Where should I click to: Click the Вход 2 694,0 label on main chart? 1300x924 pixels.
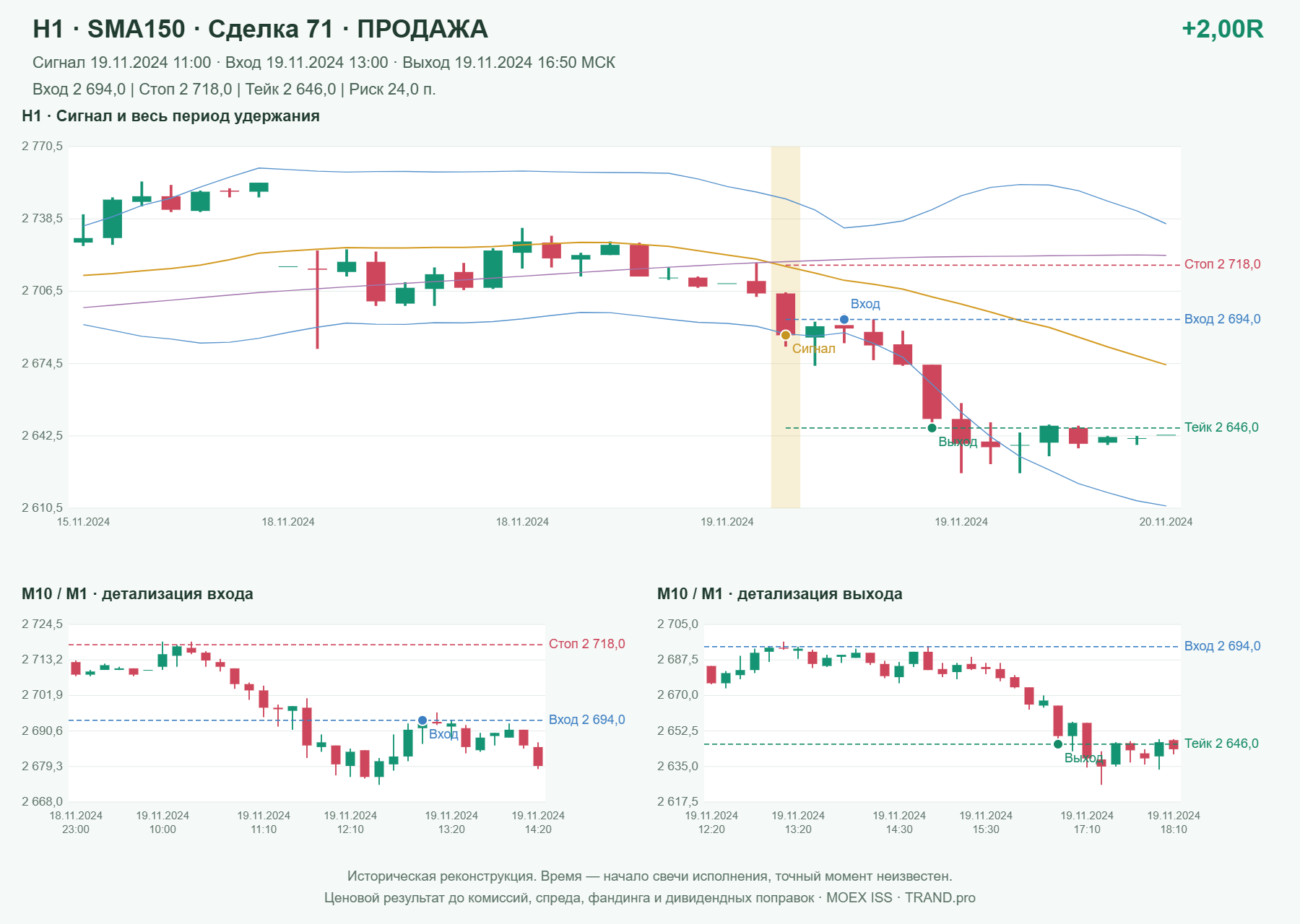1222,319
